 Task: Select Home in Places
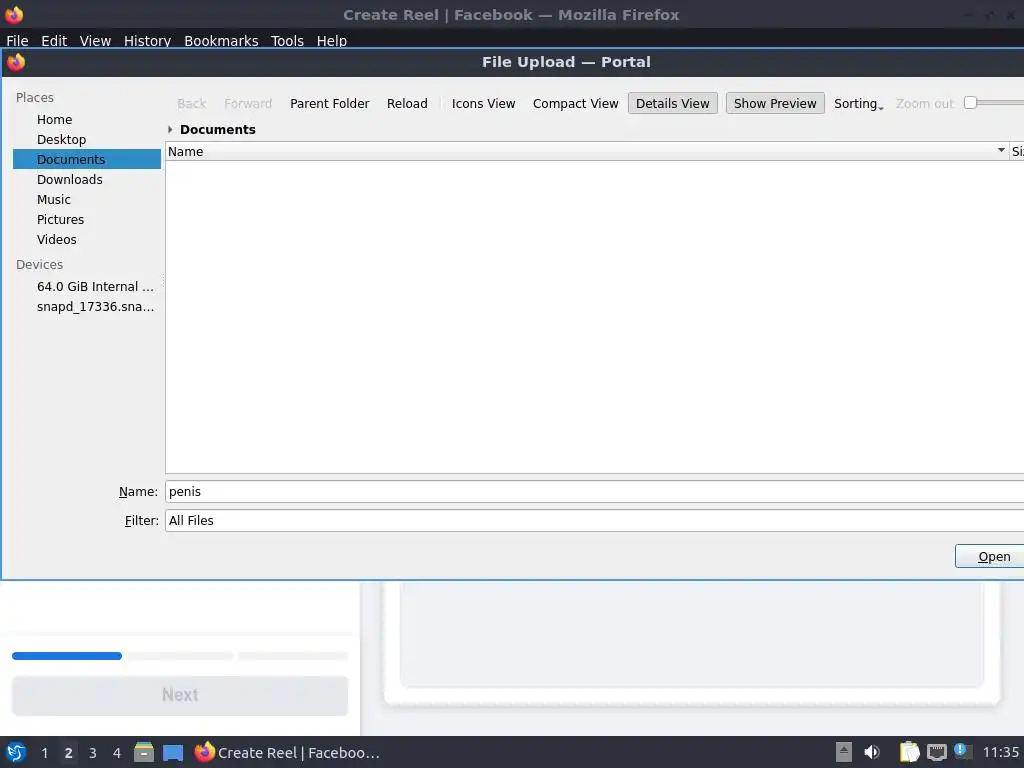point(87,120)
